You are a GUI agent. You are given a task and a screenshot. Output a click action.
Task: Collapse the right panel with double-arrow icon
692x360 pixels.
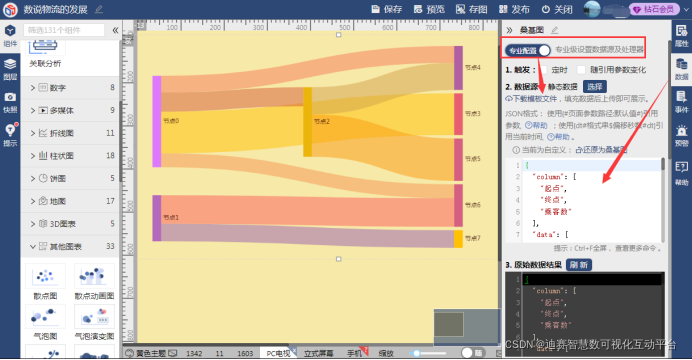[509, 30]
